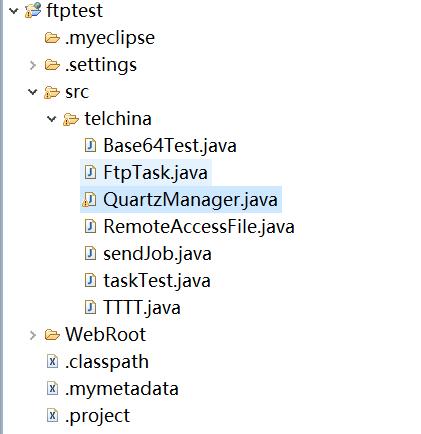Select the .mymetadata file
Viewport: 421px width, 434px height.
click(113, 389)
